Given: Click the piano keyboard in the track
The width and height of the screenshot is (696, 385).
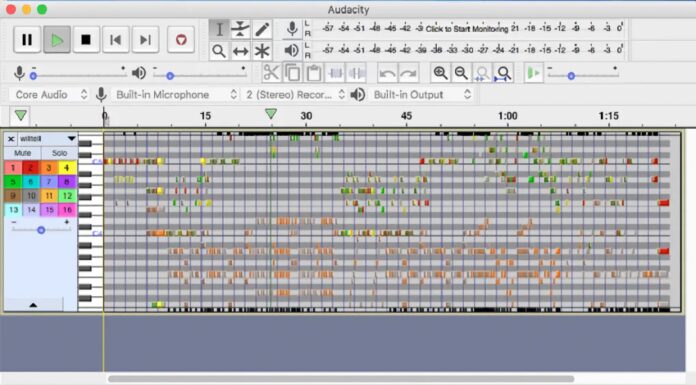Looking at the screenshot, I should coord(91,221).
